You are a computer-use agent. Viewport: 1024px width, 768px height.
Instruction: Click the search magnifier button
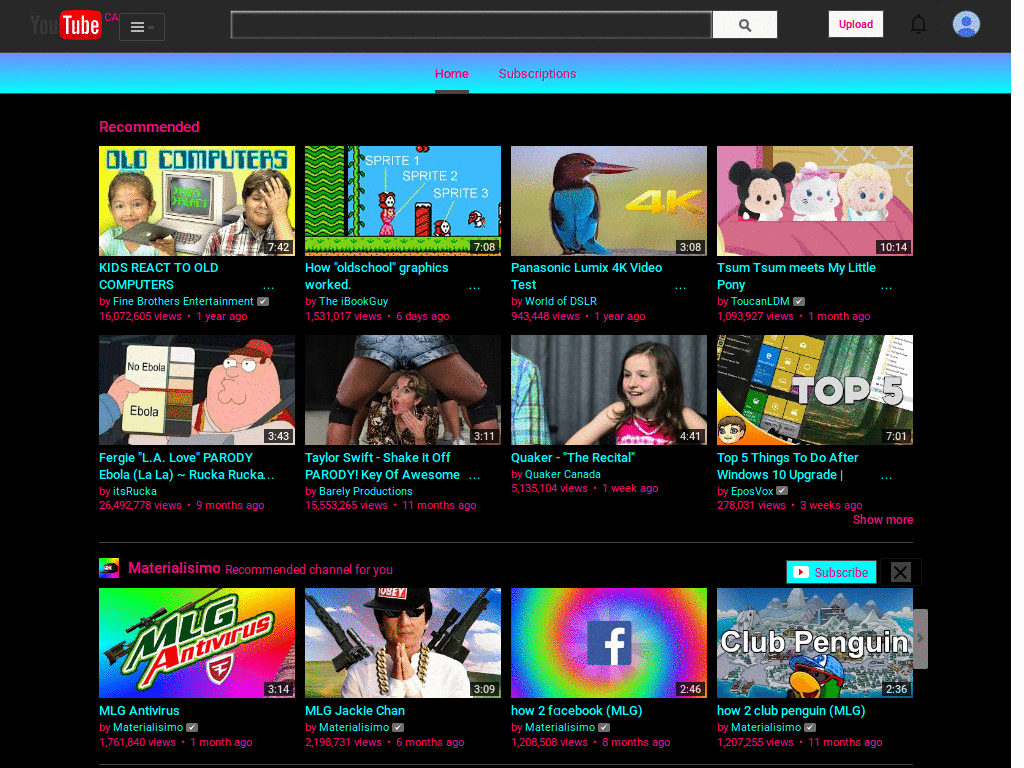tap(744, 25)
